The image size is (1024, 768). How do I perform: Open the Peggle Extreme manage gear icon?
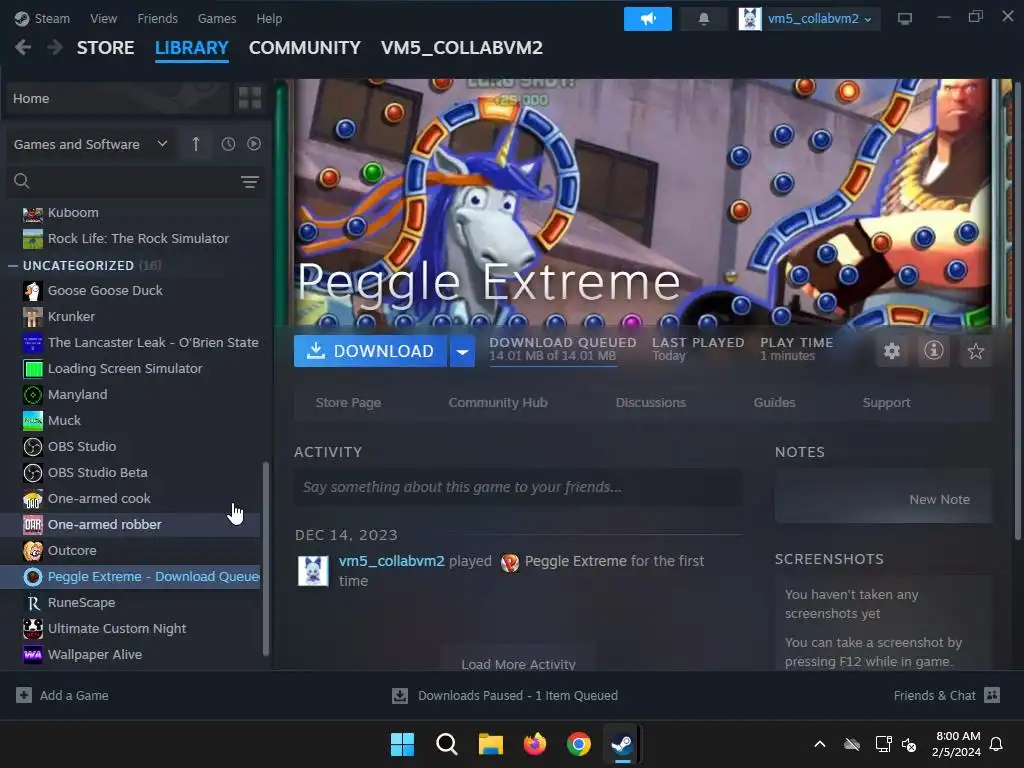tap(891, 351)
